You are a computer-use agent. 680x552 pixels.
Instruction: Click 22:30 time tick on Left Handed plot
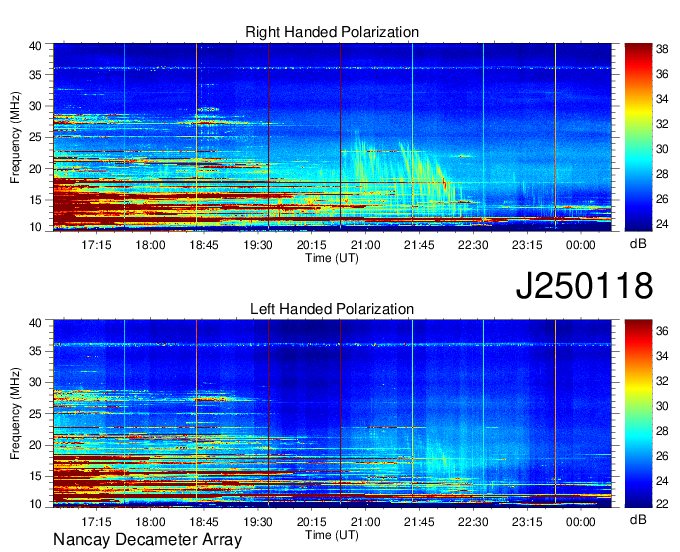(473, 522)
